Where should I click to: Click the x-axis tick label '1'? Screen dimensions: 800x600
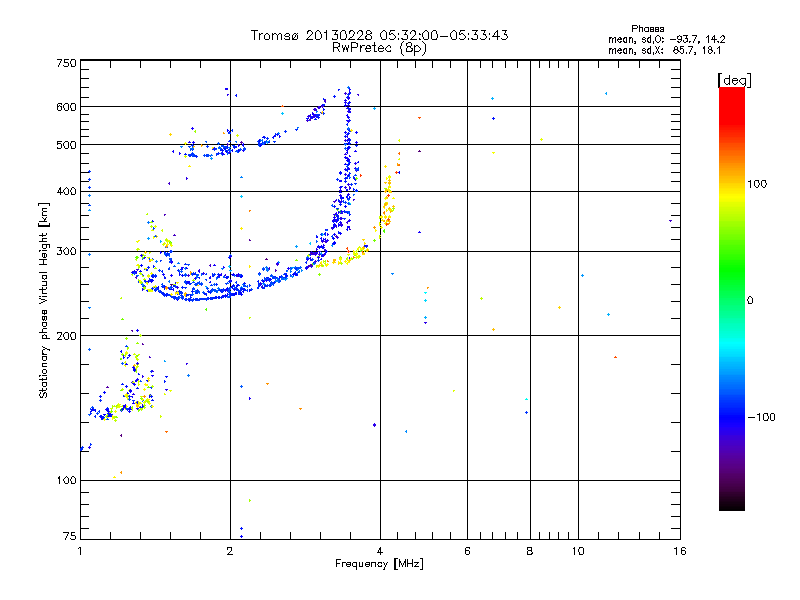point(80,551)
